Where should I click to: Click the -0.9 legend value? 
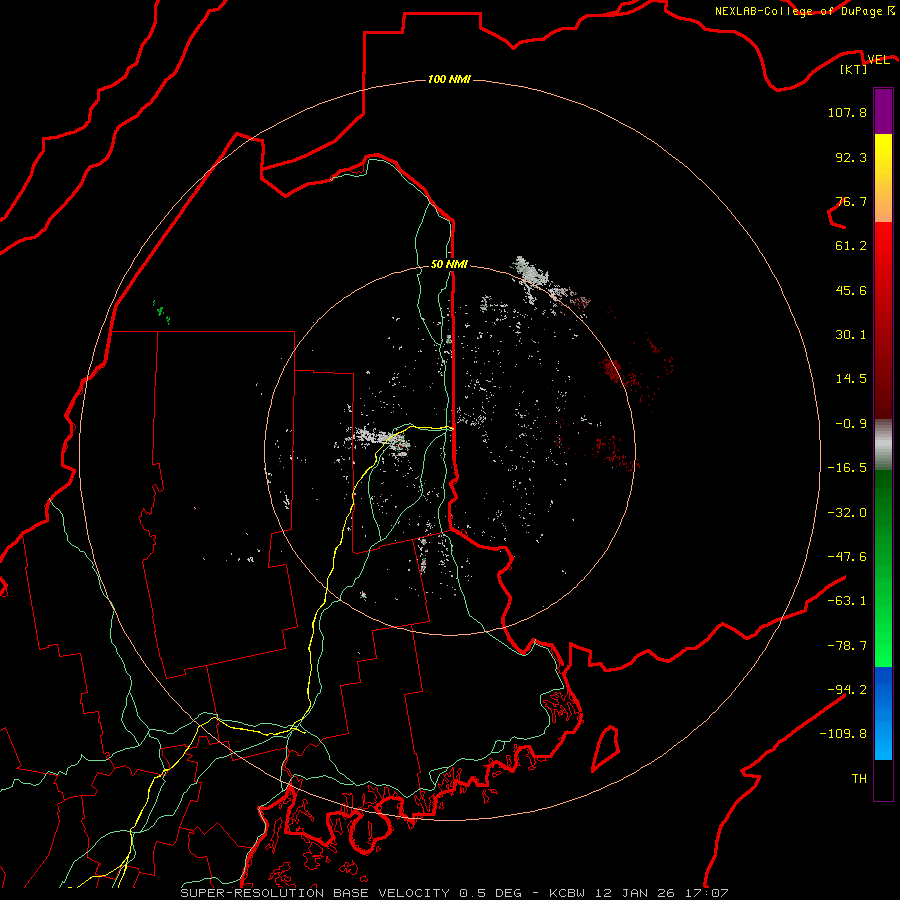(x=851, y=424)
